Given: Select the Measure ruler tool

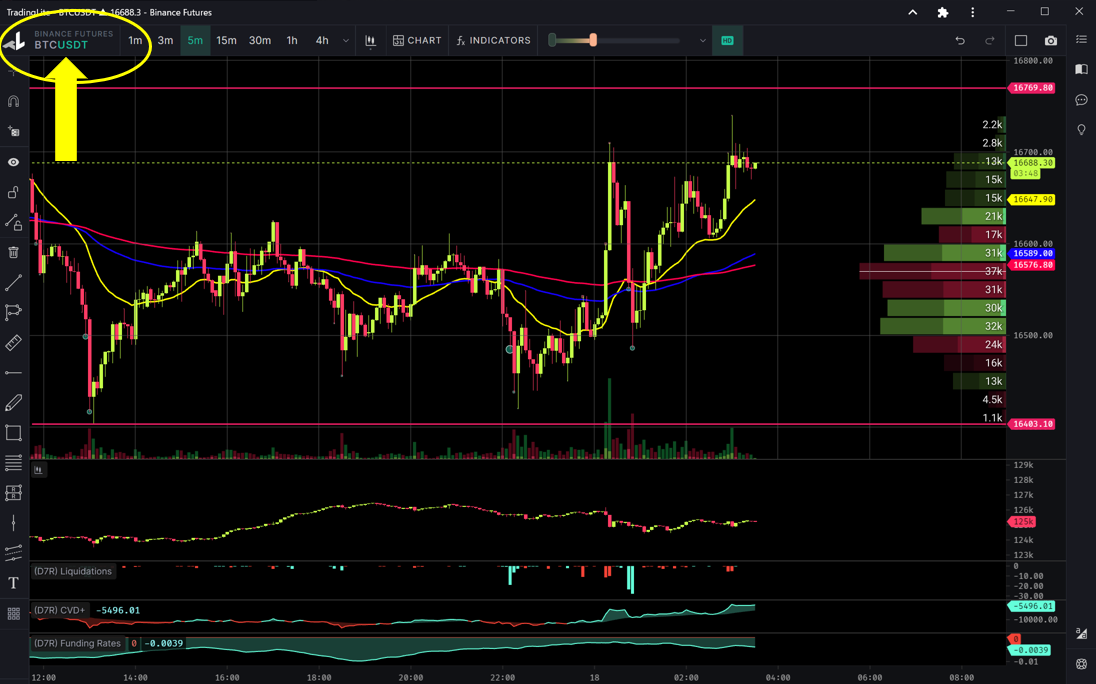Looking at the screenshot, I should [x=13, y=342].
